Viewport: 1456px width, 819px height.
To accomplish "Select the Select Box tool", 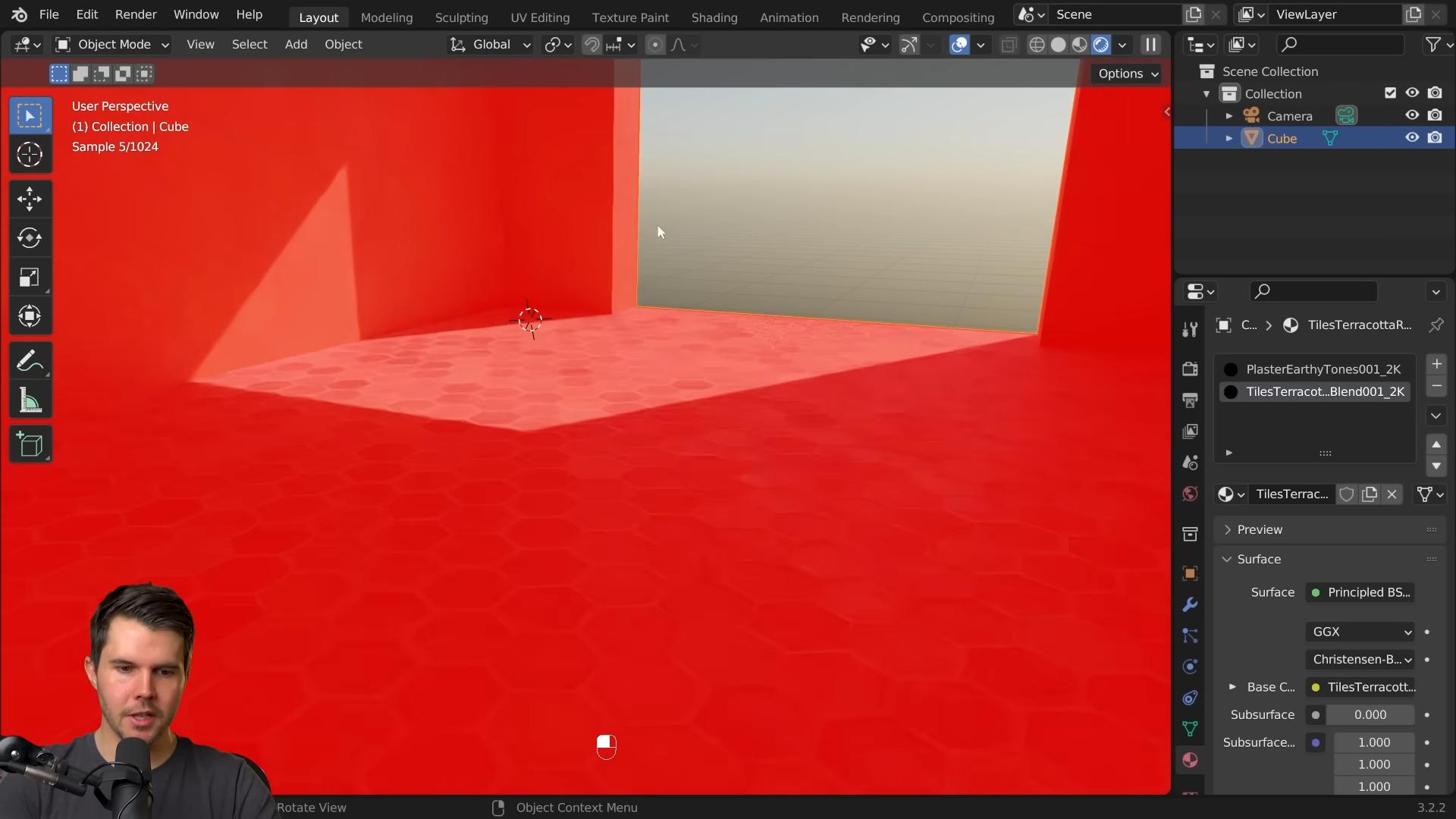I will tap(30, 116).
